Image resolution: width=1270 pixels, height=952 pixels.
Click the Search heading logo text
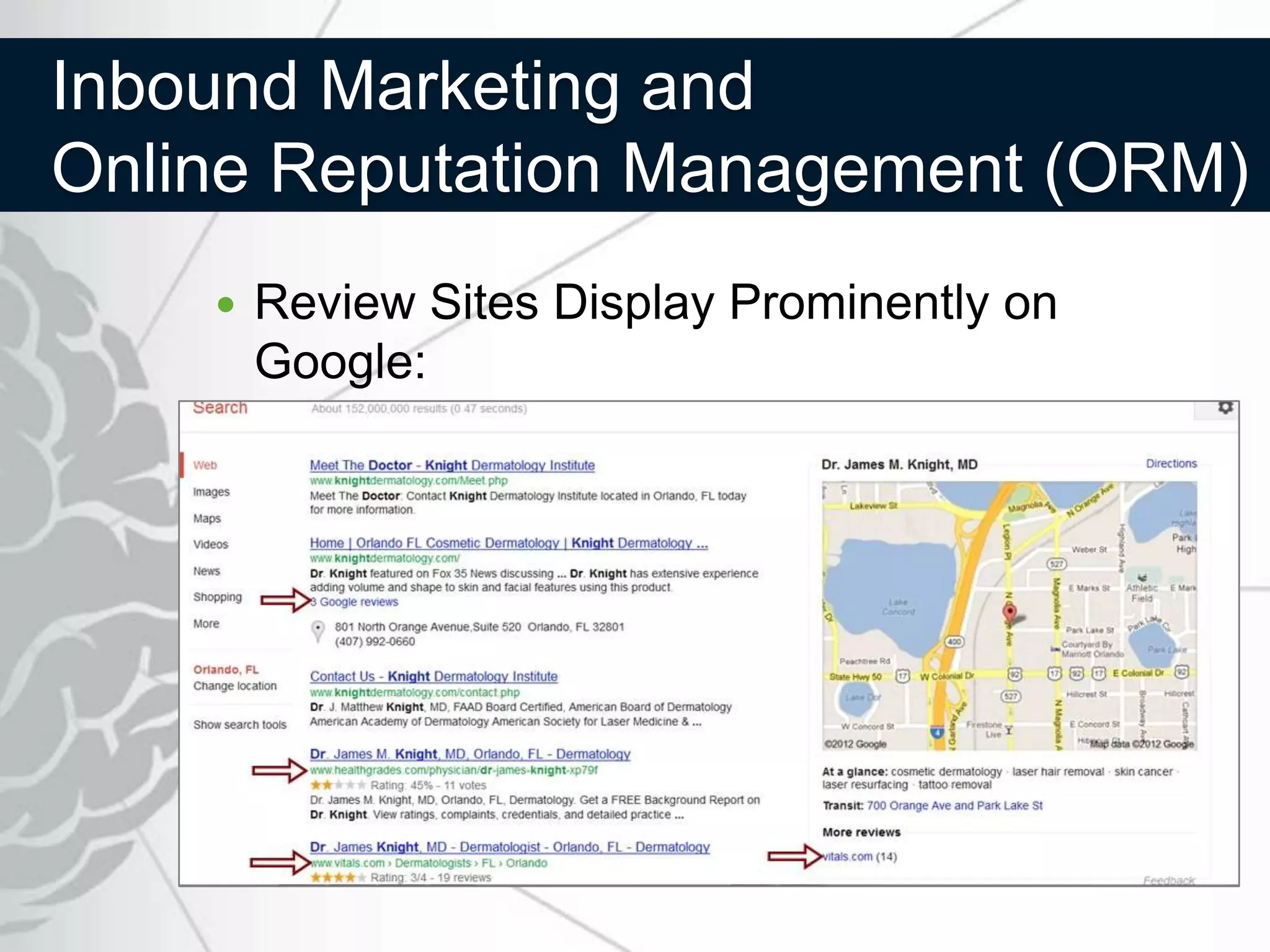coord(220,408)
